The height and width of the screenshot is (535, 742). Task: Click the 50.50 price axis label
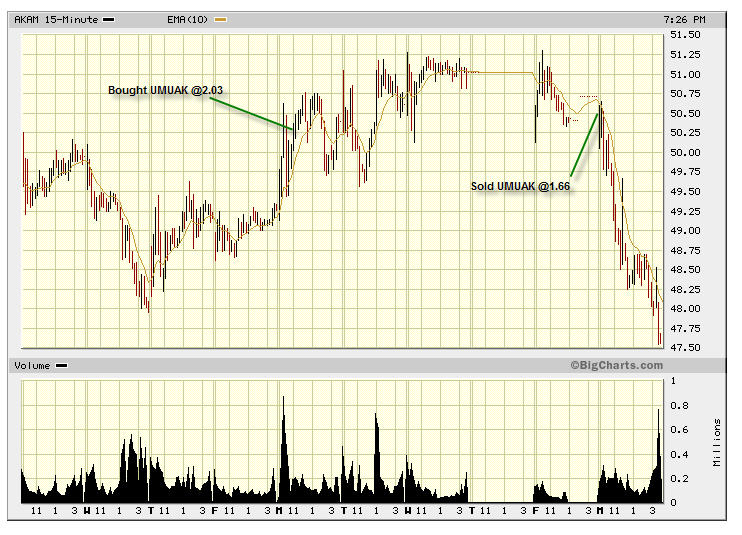coord(685,114)
